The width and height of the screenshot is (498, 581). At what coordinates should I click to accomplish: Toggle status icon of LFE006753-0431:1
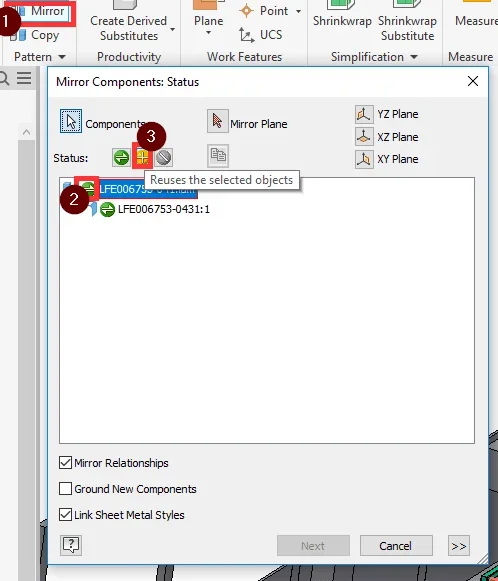(107, 209)
